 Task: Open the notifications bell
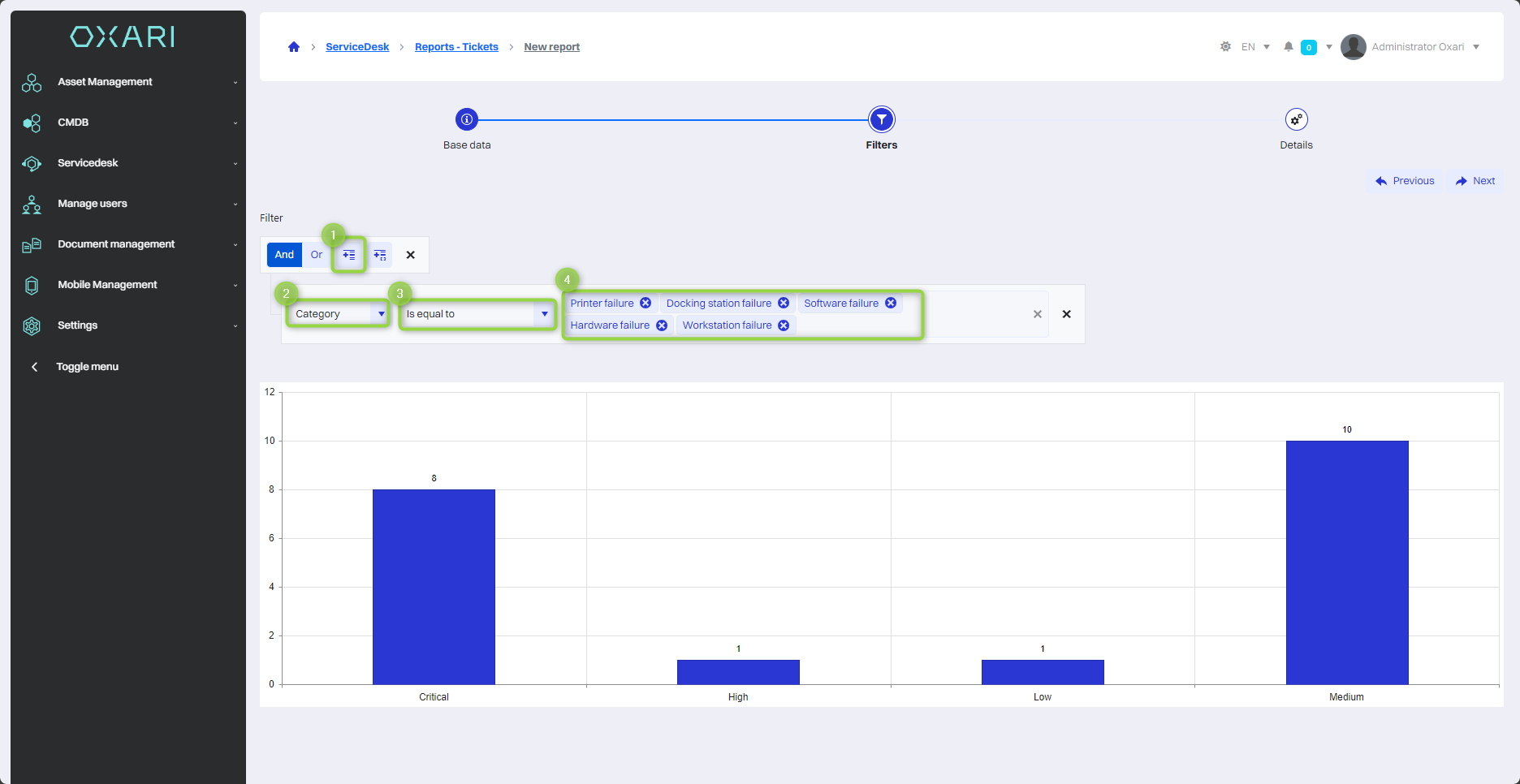click(x=1288, y=47)
